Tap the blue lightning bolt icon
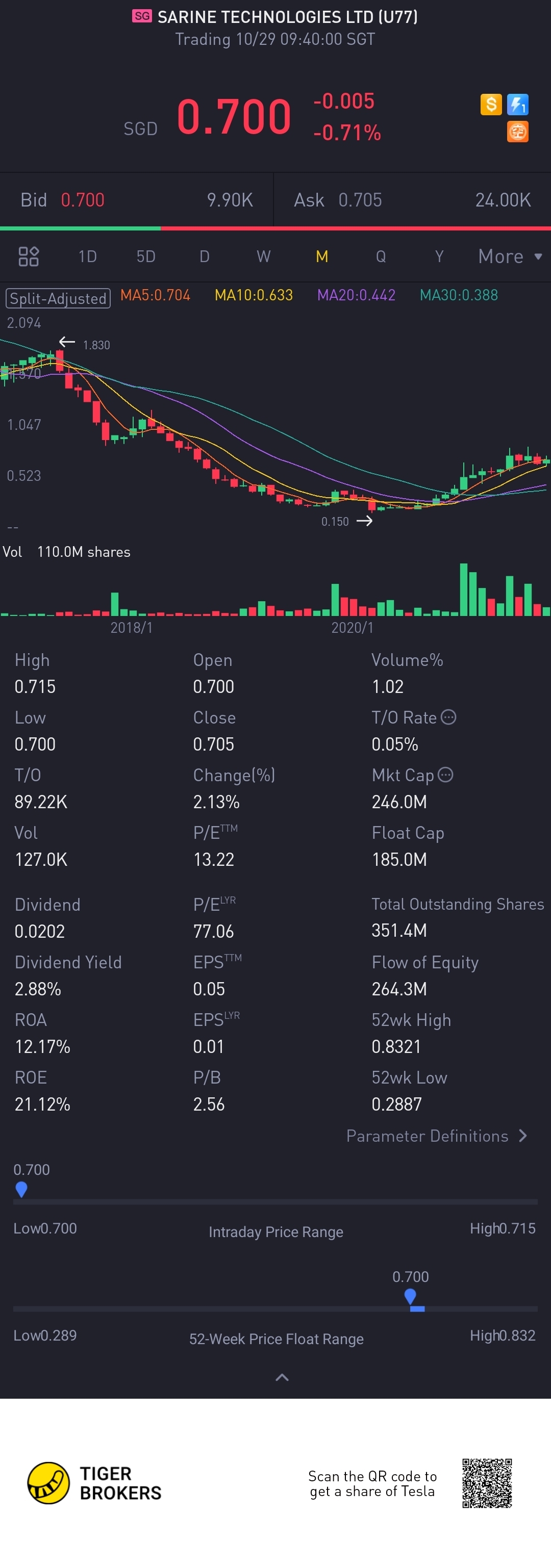 (517, 104)
